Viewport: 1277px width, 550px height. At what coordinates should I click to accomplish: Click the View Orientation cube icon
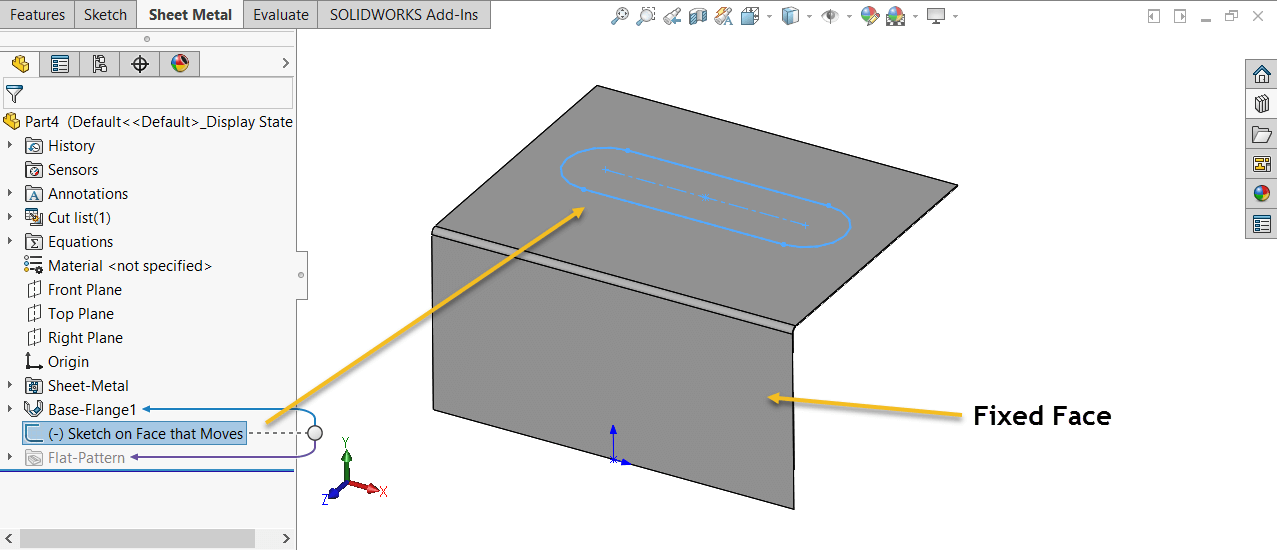point(749,15)
